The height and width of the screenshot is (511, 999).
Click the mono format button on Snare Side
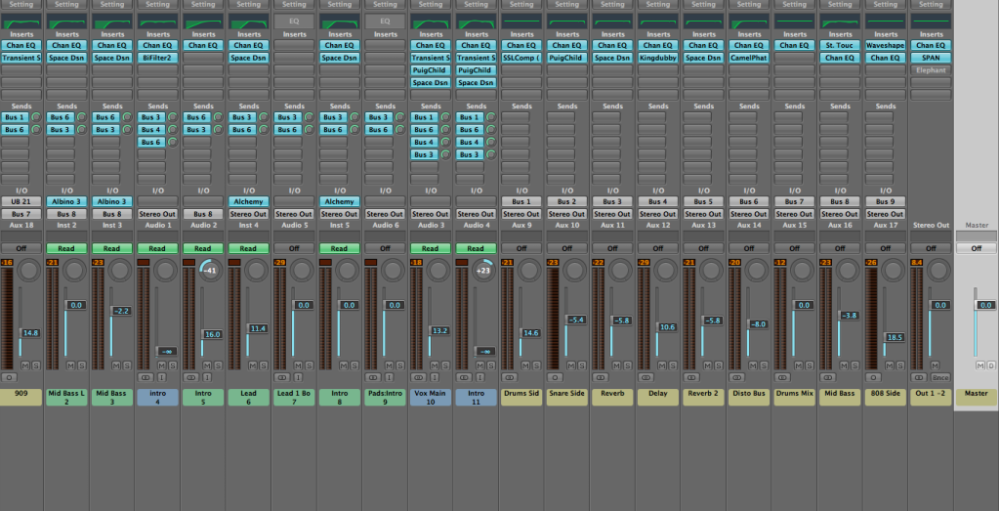click(x=554, y=377)
